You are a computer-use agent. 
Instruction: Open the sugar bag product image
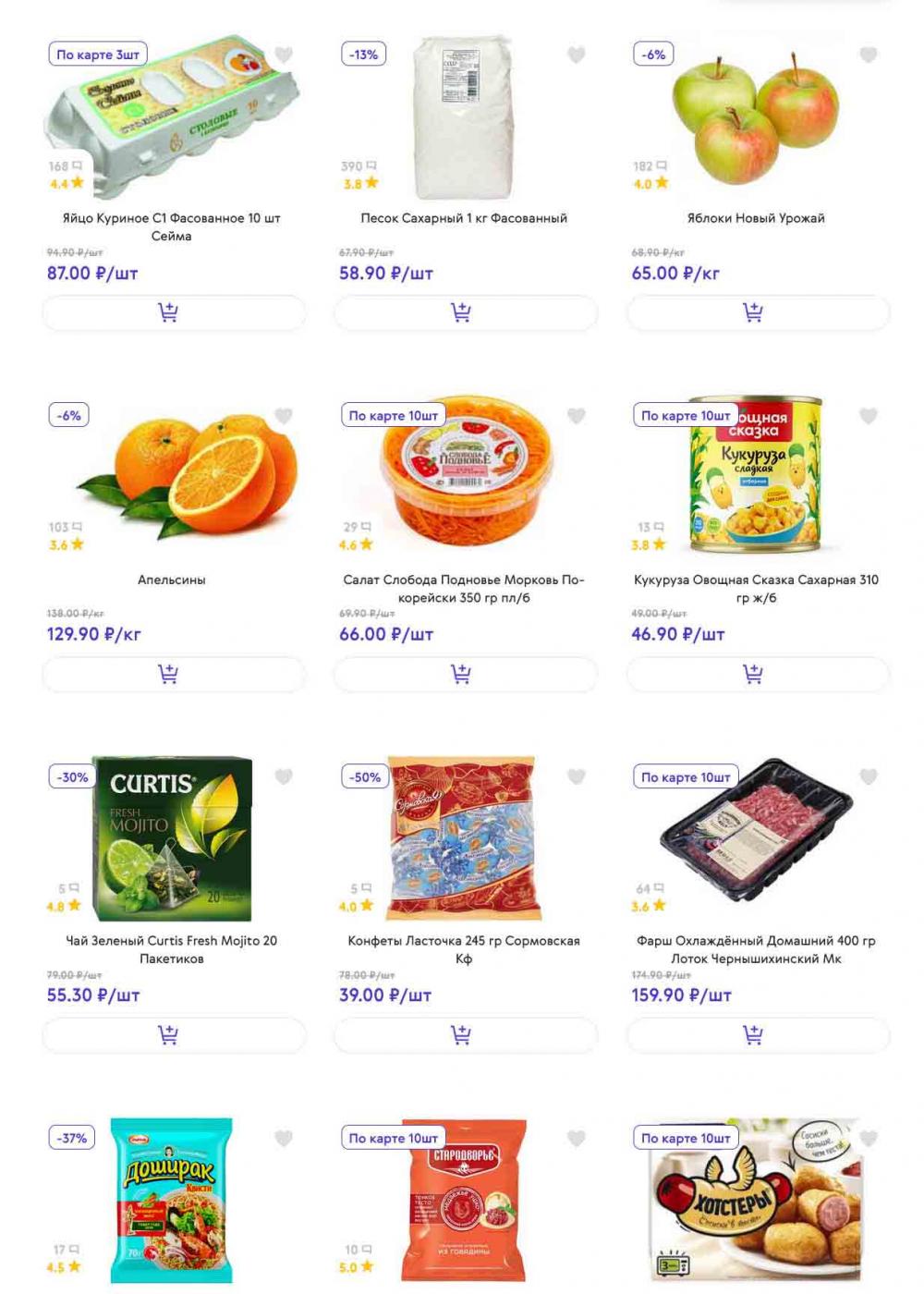coord(465,117)
